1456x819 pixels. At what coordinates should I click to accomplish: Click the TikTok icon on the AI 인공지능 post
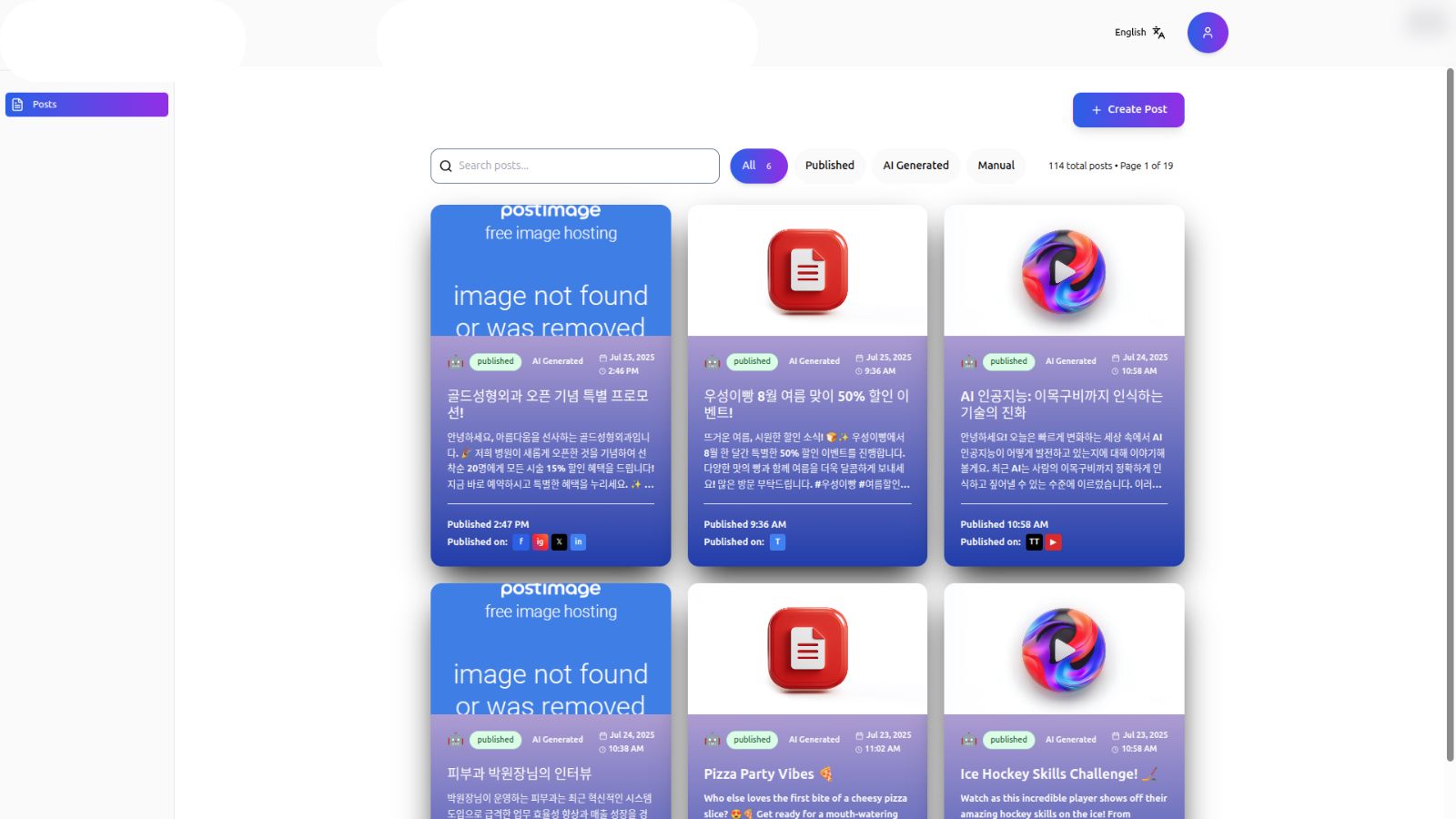[x=1035, y=541]
